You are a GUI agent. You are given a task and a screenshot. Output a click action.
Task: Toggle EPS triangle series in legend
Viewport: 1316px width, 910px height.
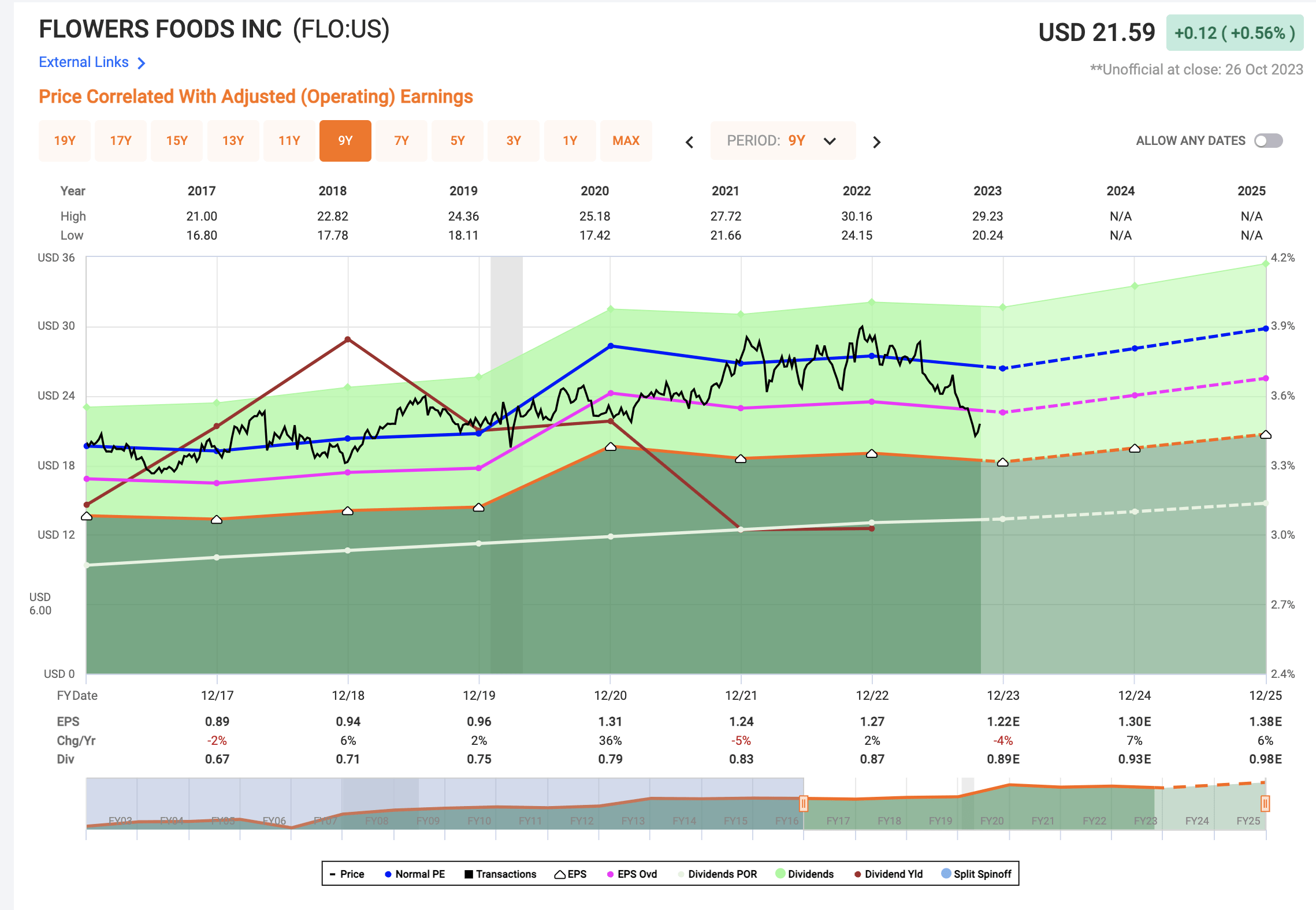[x=570, y=874]
